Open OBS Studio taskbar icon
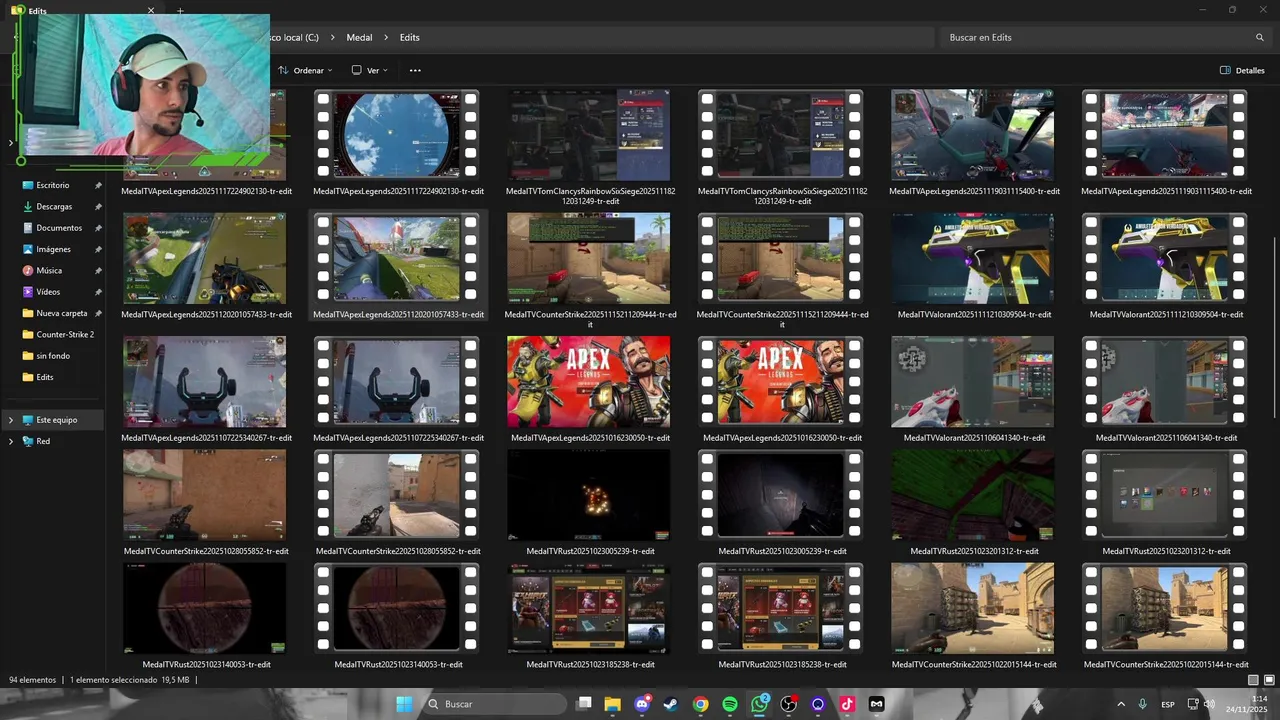The image size is (1280, 720). tap(789, 704)
